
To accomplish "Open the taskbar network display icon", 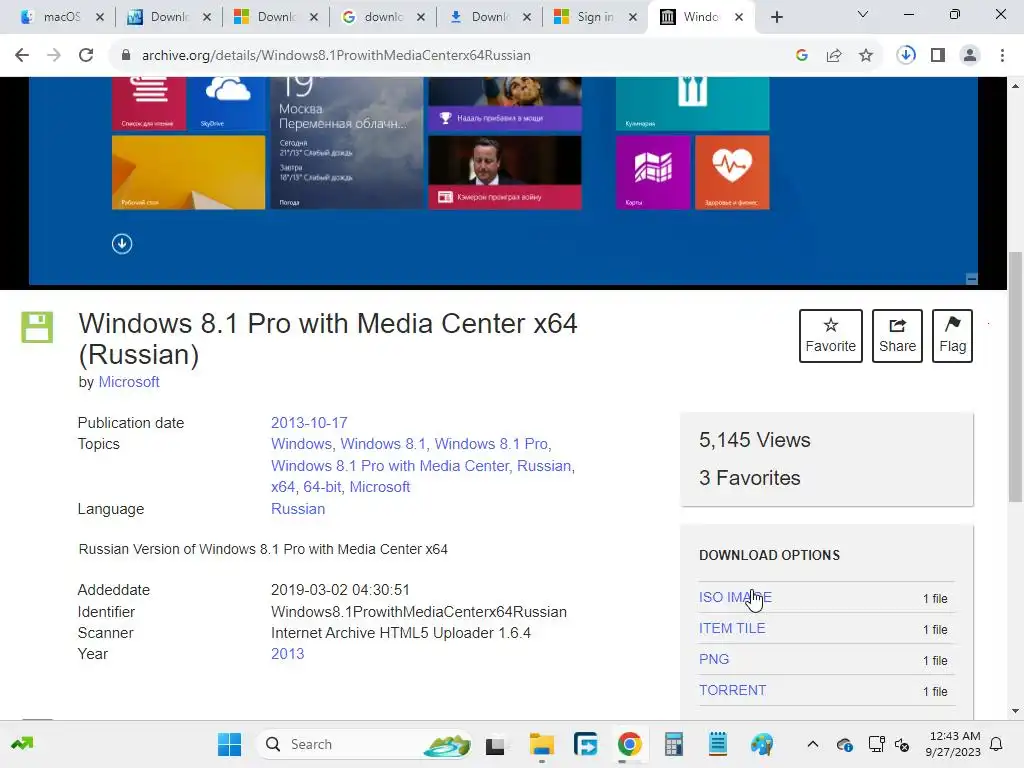I will [876, 744].
